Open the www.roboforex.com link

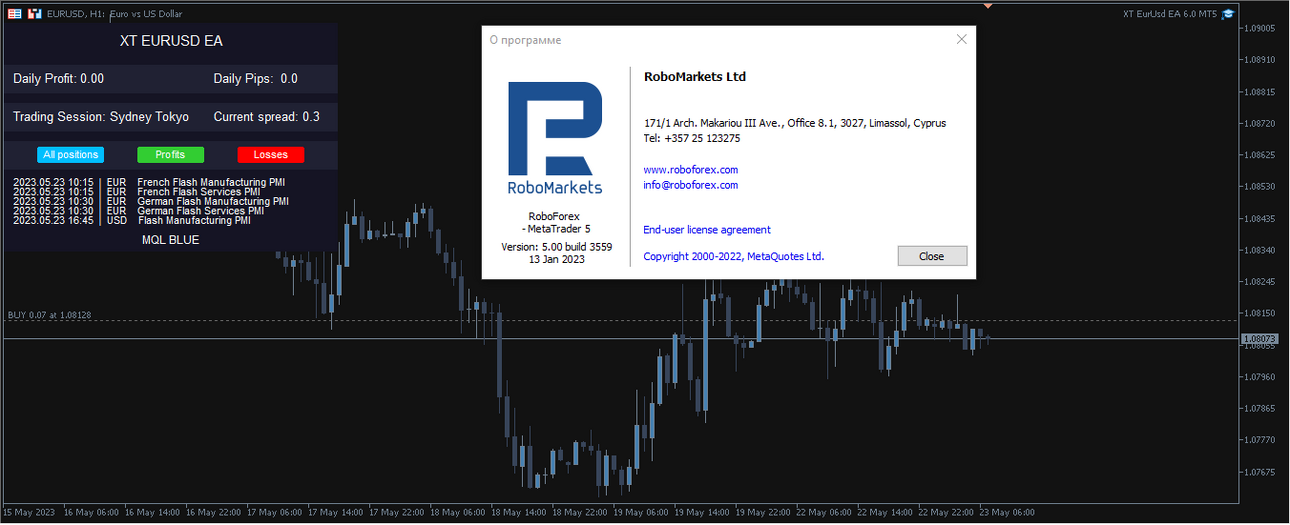691,170
